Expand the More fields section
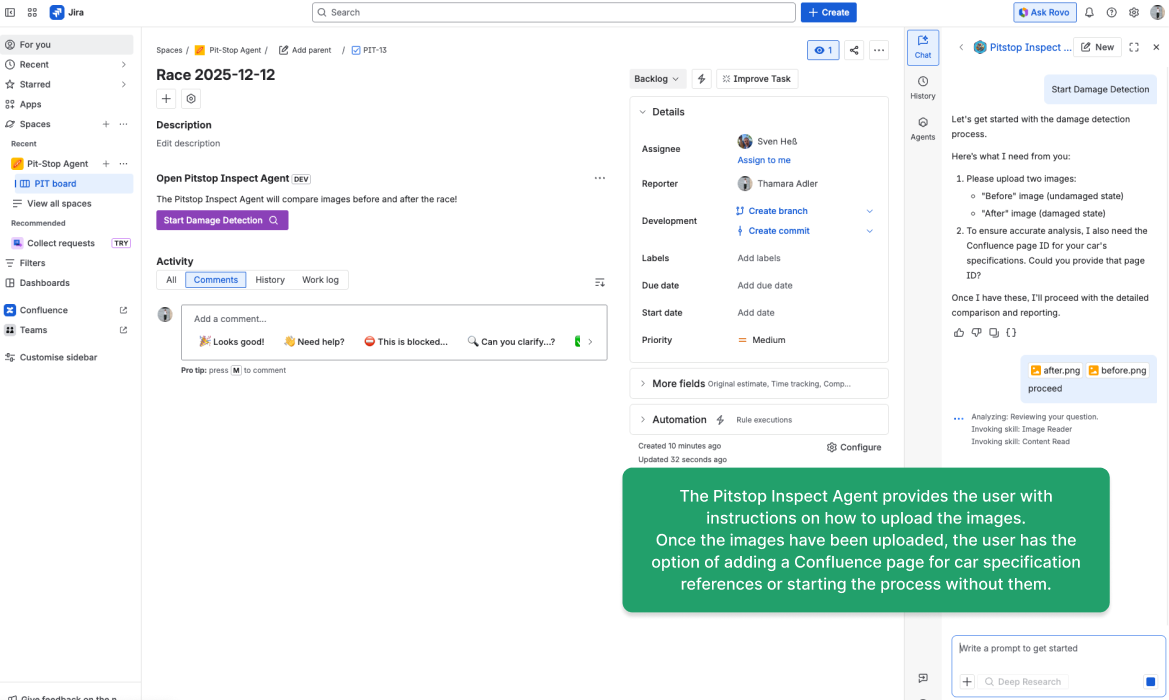 [643, 384]
